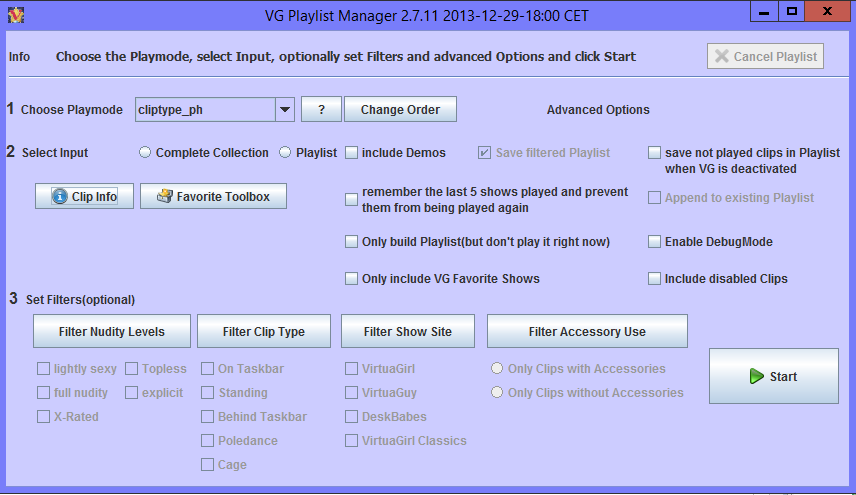Check the X-Rated filter box

[x=43, y=417]
